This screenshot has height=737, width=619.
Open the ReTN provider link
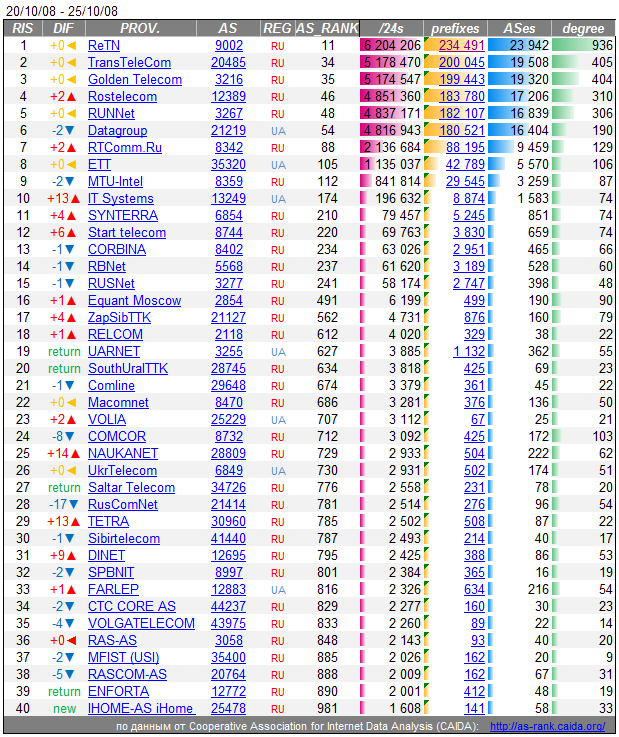point(104,46)
